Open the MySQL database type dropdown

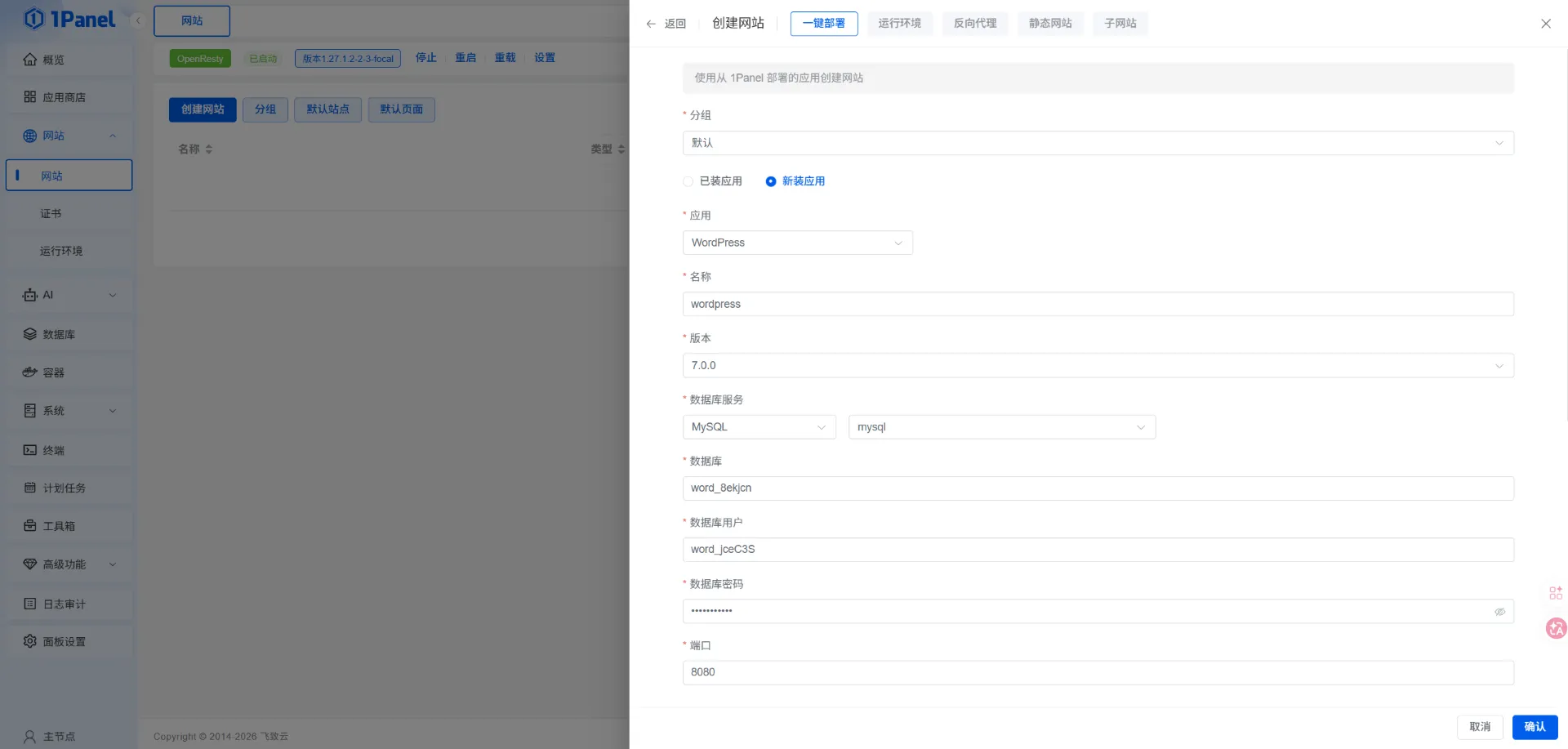click(x=759, y=427)
